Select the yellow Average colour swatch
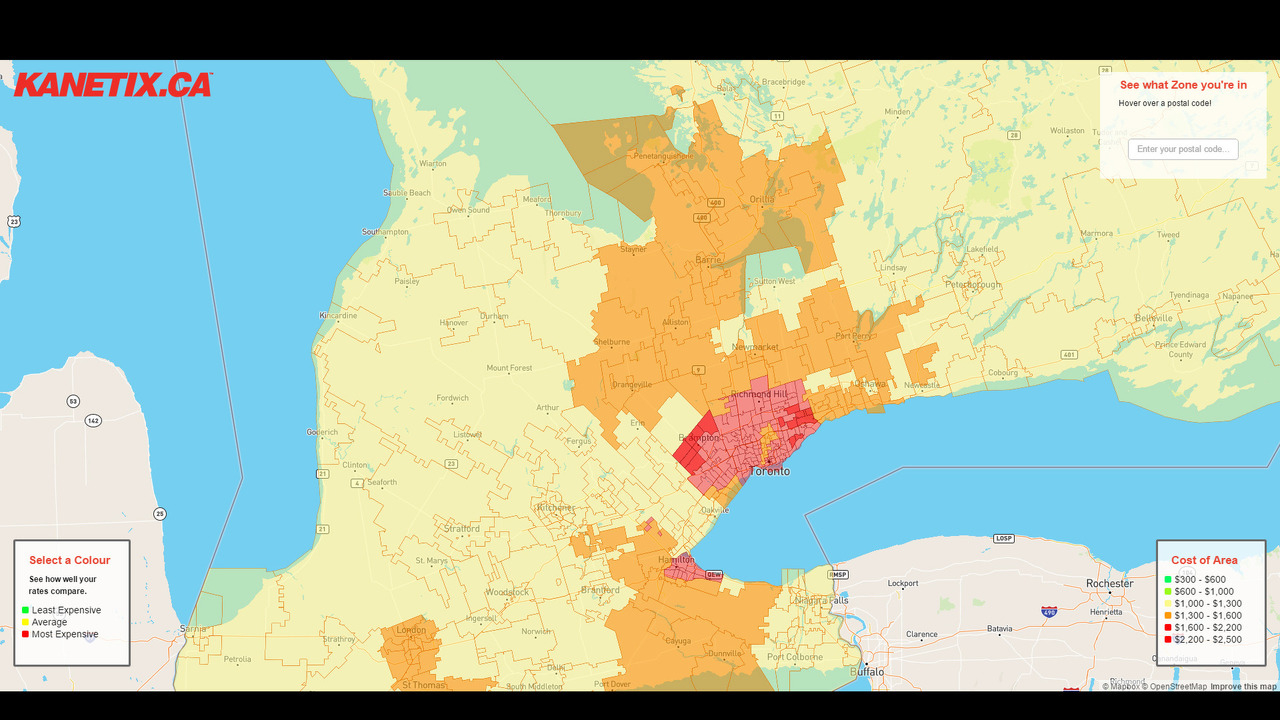This screenshot has width=1280, height=720. pyautogui.click(x=25, y=622)
